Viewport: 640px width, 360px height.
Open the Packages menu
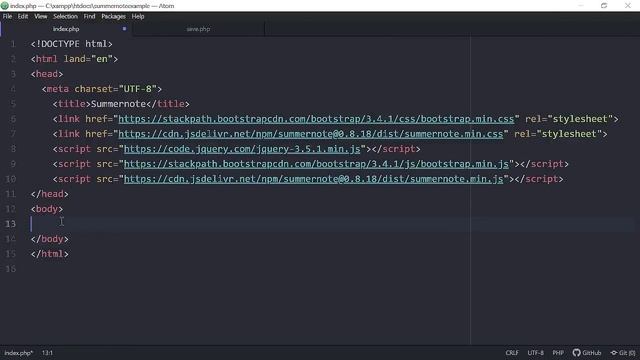[113, 16]
